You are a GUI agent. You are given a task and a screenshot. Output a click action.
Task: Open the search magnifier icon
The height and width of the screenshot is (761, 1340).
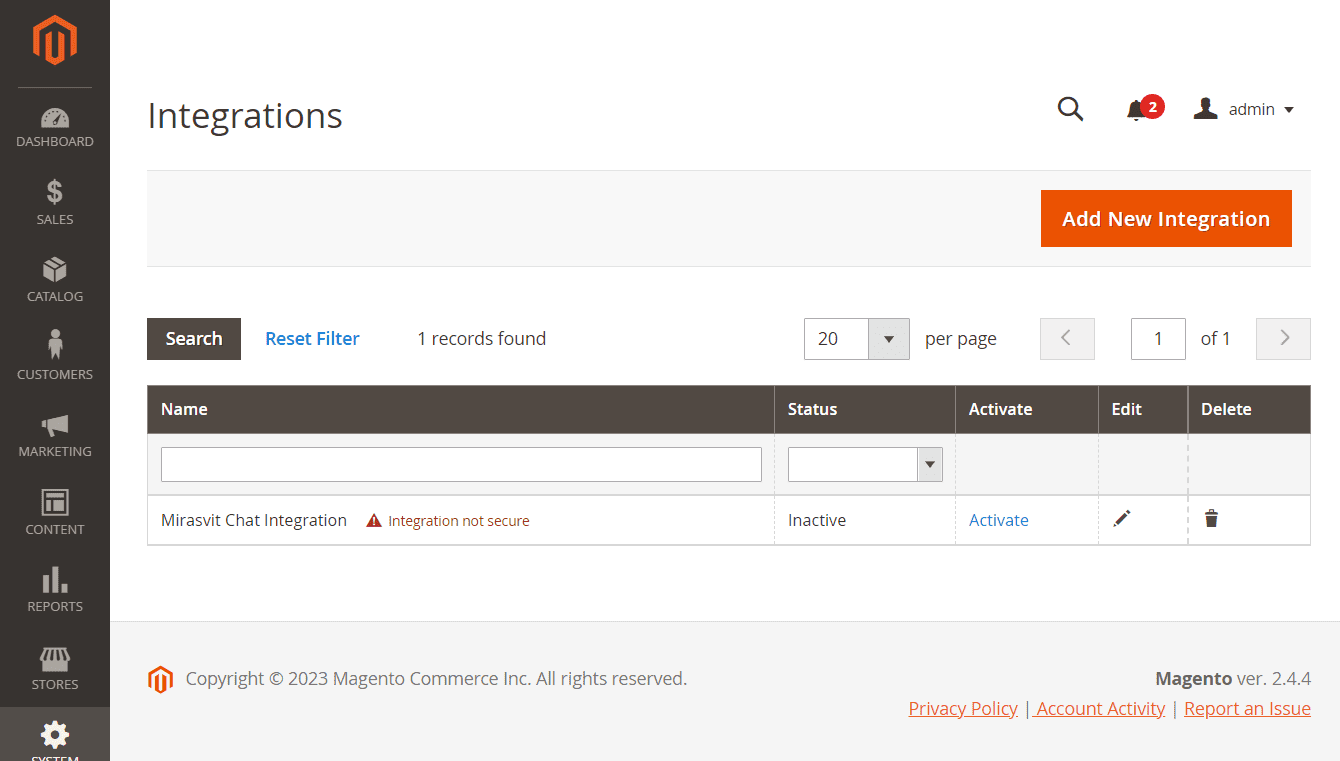(x=1070, y=109)
